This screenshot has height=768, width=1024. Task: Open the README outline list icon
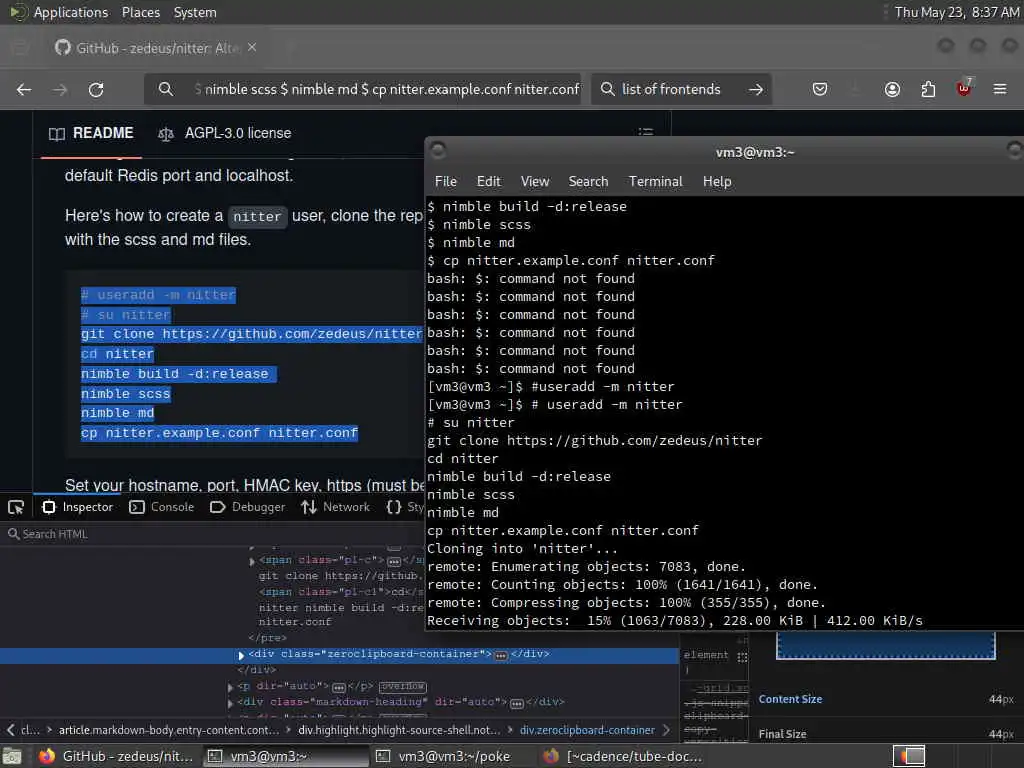[x=645, y=131]
